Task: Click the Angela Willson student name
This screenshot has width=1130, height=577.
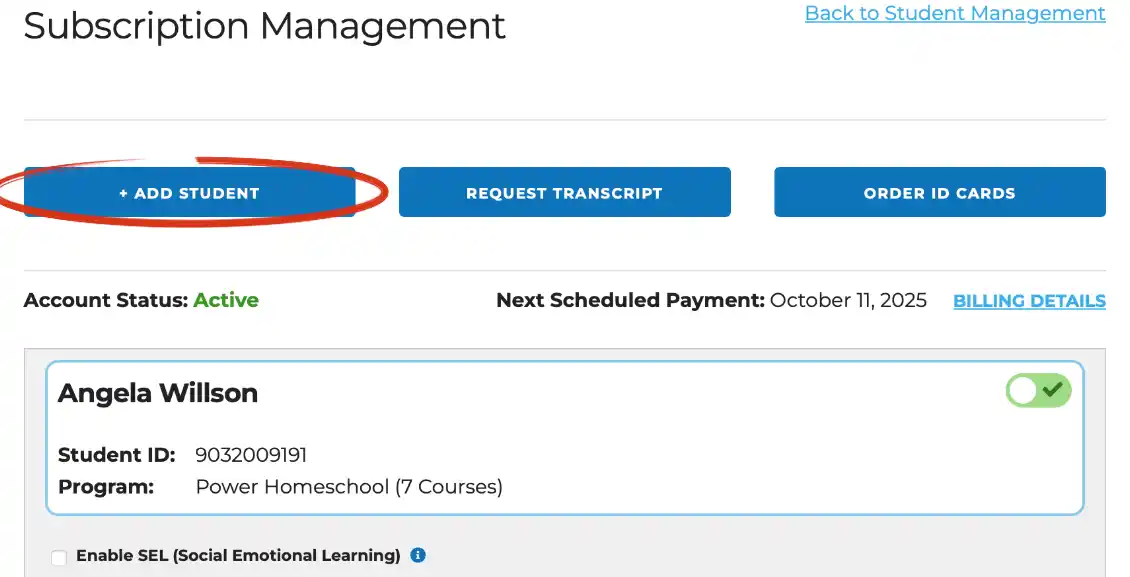Action: coord(158,393)
